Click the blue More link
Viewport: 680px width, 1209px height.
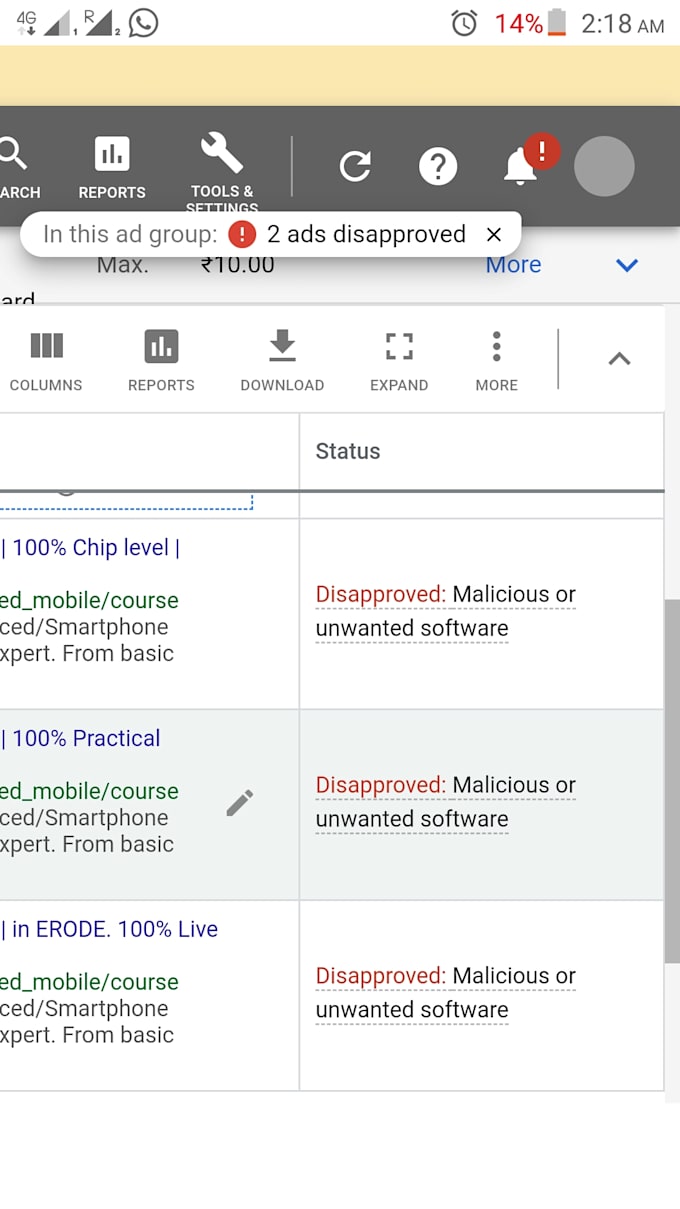513,265
